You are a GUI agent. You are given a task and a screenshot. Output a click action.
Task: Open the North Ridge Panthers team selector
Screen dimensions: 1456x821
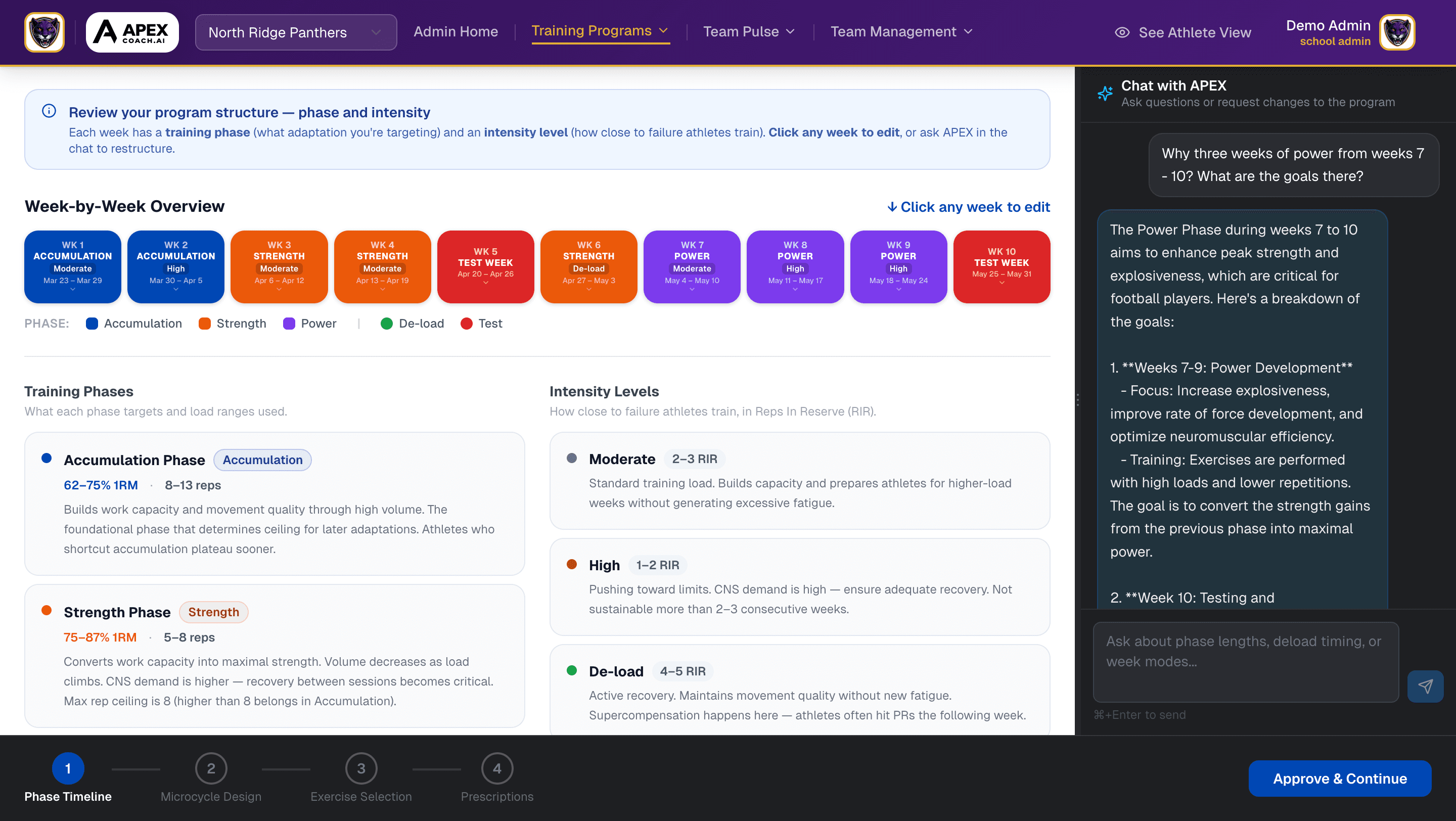296,32
